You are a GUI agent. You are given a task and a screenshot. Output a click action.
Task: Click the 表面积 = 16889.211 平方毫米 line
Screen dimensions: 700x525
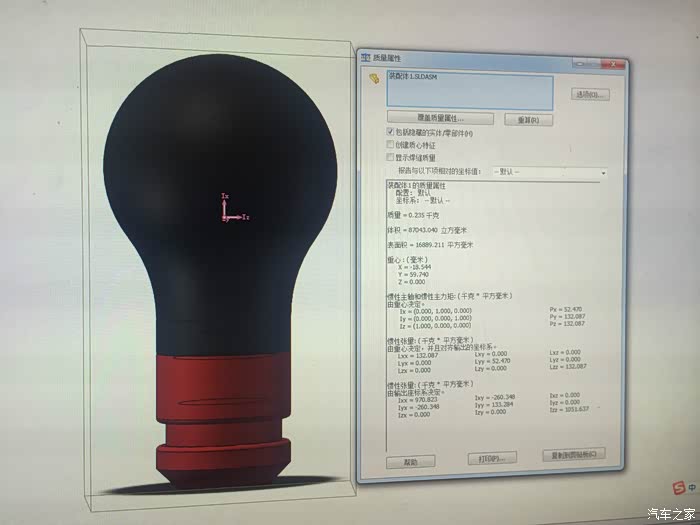(430, 245)
